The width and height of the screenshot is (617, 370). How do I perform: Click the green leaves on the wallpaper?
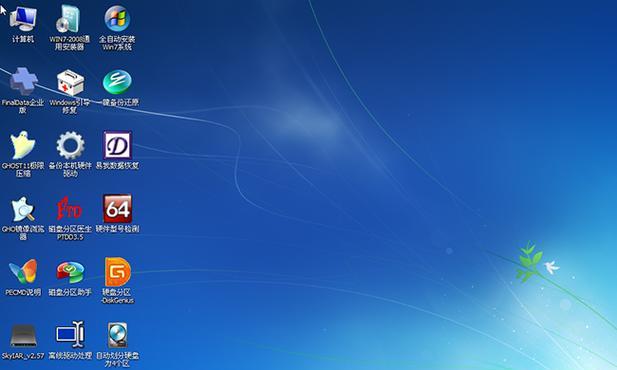pyautogui.click(x=528, y=262)
